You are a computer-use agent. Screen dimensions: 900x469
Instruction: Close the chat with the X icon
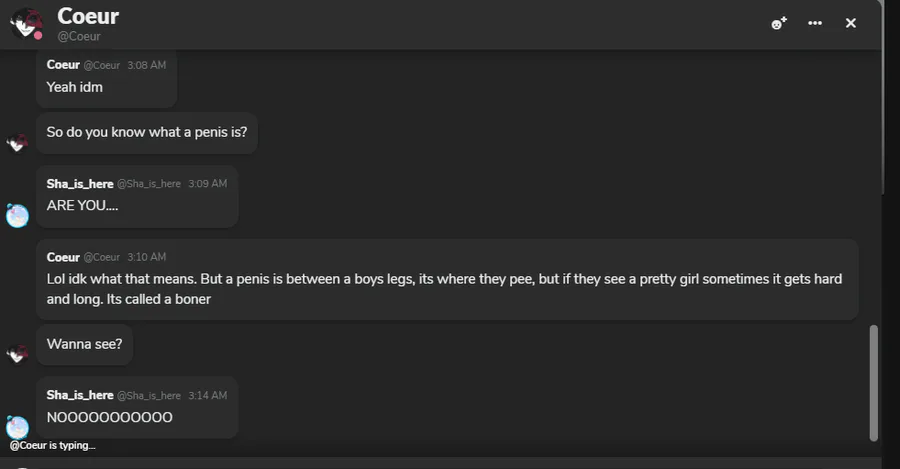point(851,23)
